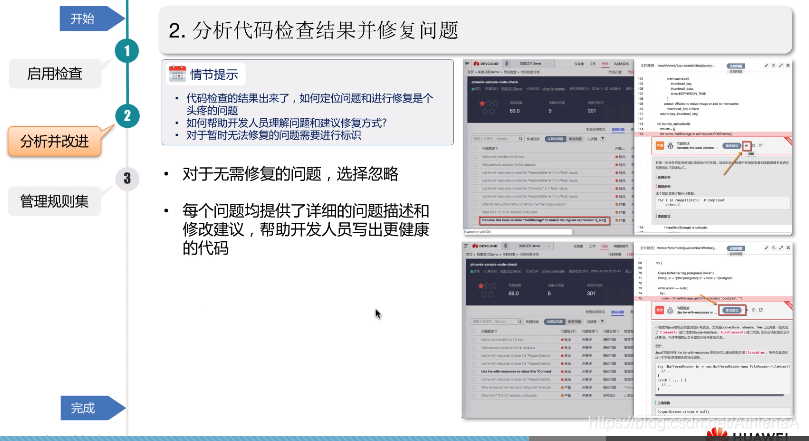Select dark-blue filter pill in upper screenshot
This screenshot has width=809, height=441.
(555, 139)
